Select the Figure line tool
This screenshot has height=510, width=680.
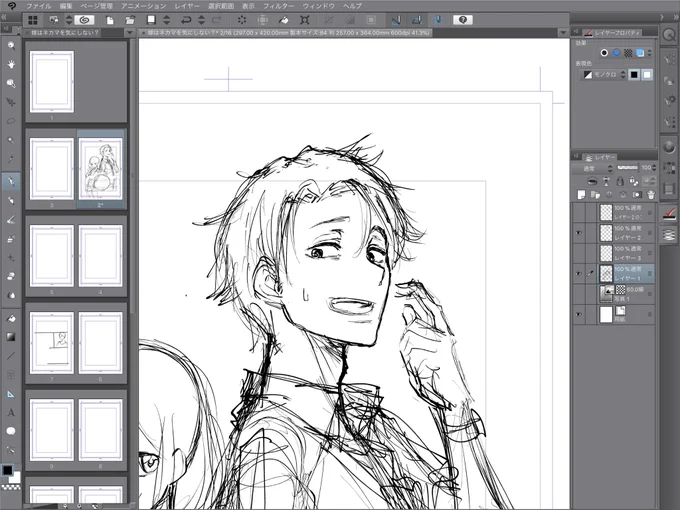(11, 356)
